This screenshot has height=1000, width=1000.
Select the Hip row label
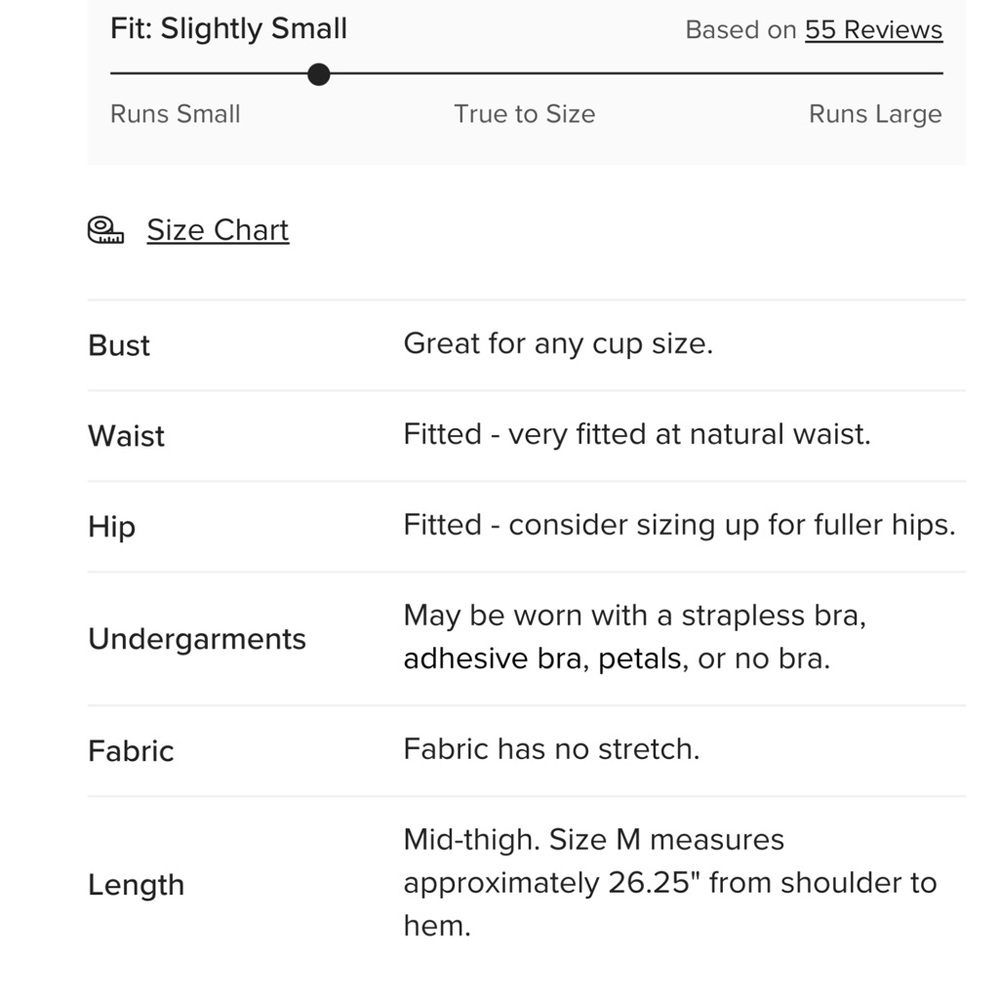coord(112,527)
